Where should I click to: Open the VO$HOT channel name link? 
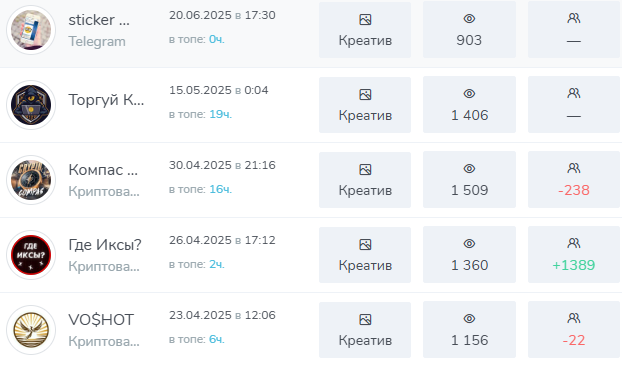coord(101,320)
